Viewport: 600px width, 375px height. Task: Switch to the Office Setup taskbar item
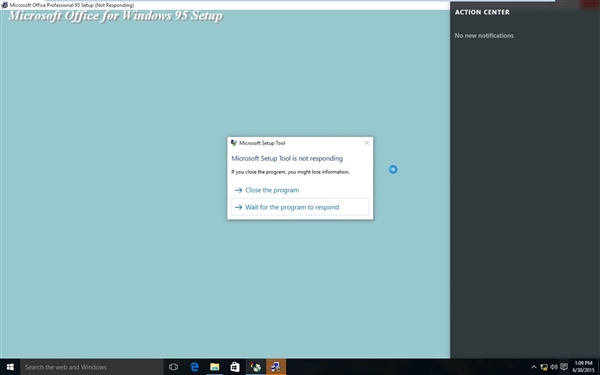click(255, 367)
